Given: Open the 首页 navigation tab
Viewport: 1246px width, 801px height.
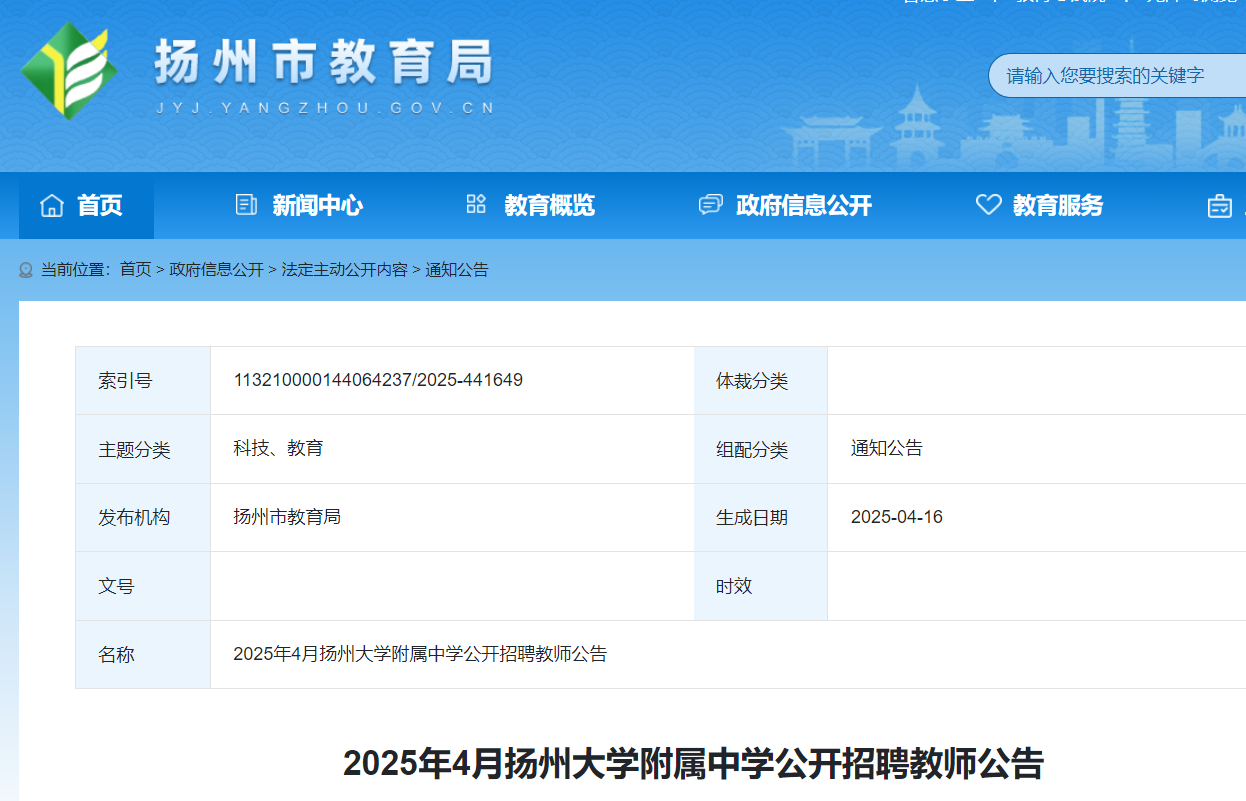Looking at the screenshot, I should pos(86,206).
